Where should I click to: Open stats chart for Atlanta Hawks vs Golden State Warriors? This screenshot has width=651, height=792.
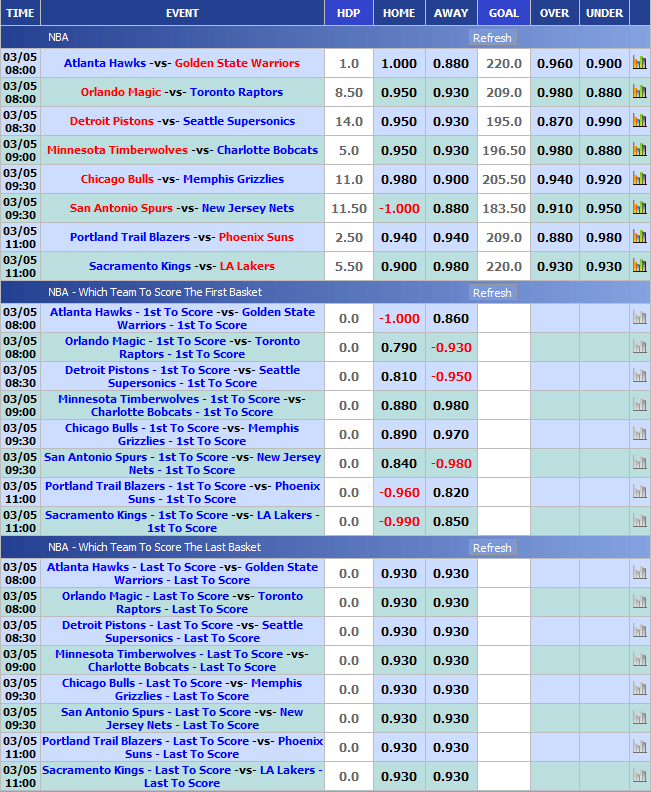(x=639, y=63)
